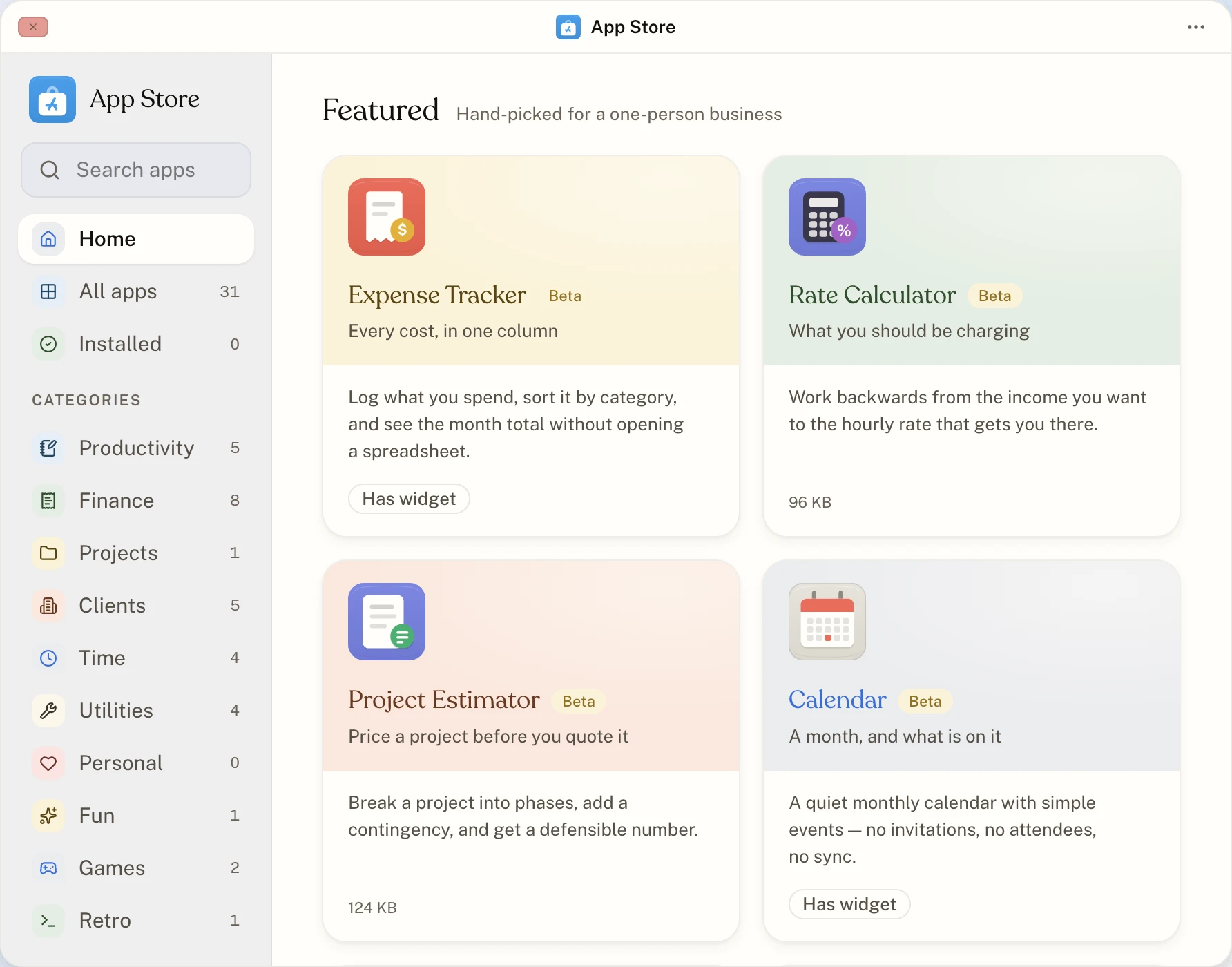Open the Rate Calculator title
The width and height of the screenshot is (1232, 967).
click(x=872, y=295)
